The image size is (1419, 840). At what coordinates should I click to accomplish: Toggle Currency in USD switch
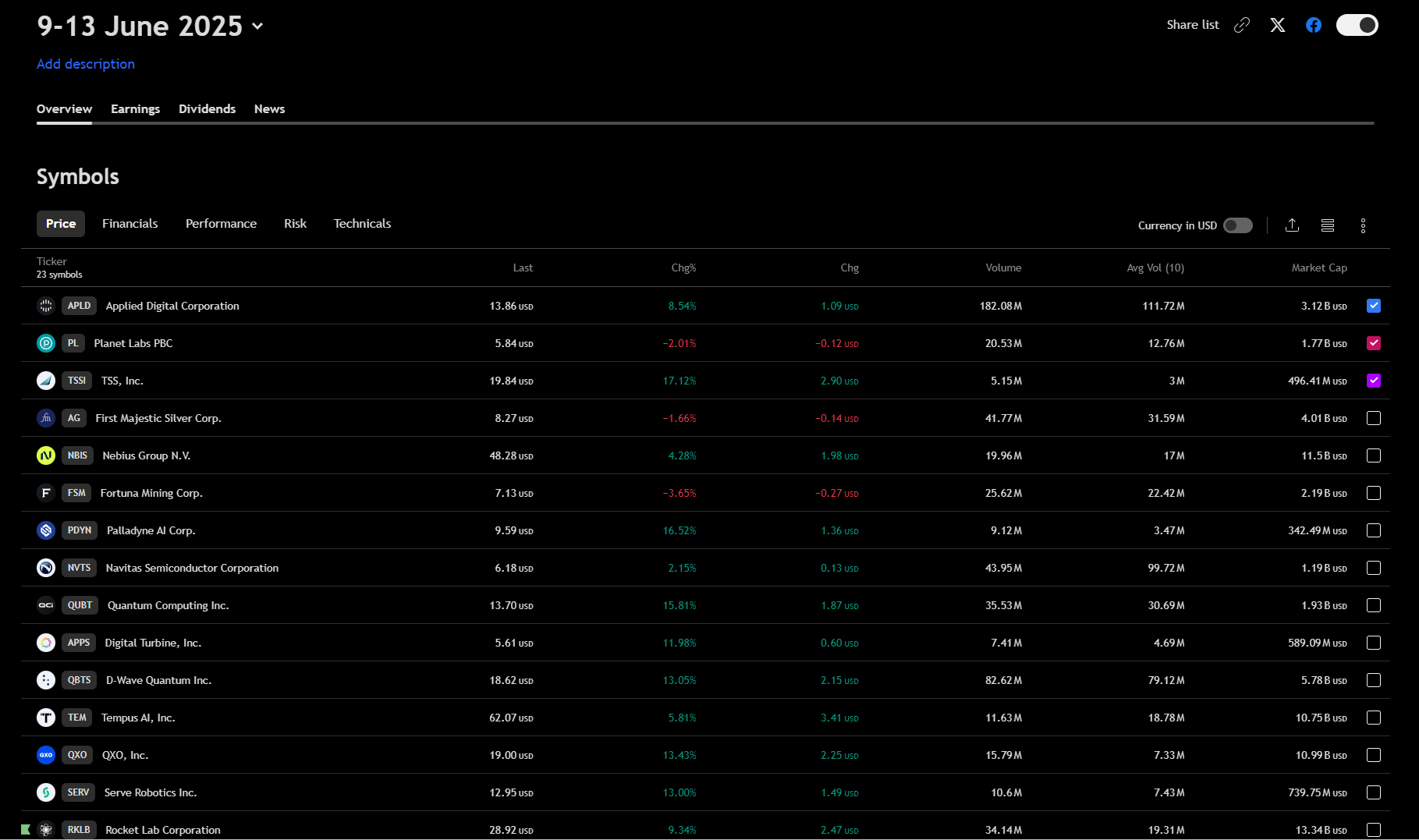click(1237, 225)
